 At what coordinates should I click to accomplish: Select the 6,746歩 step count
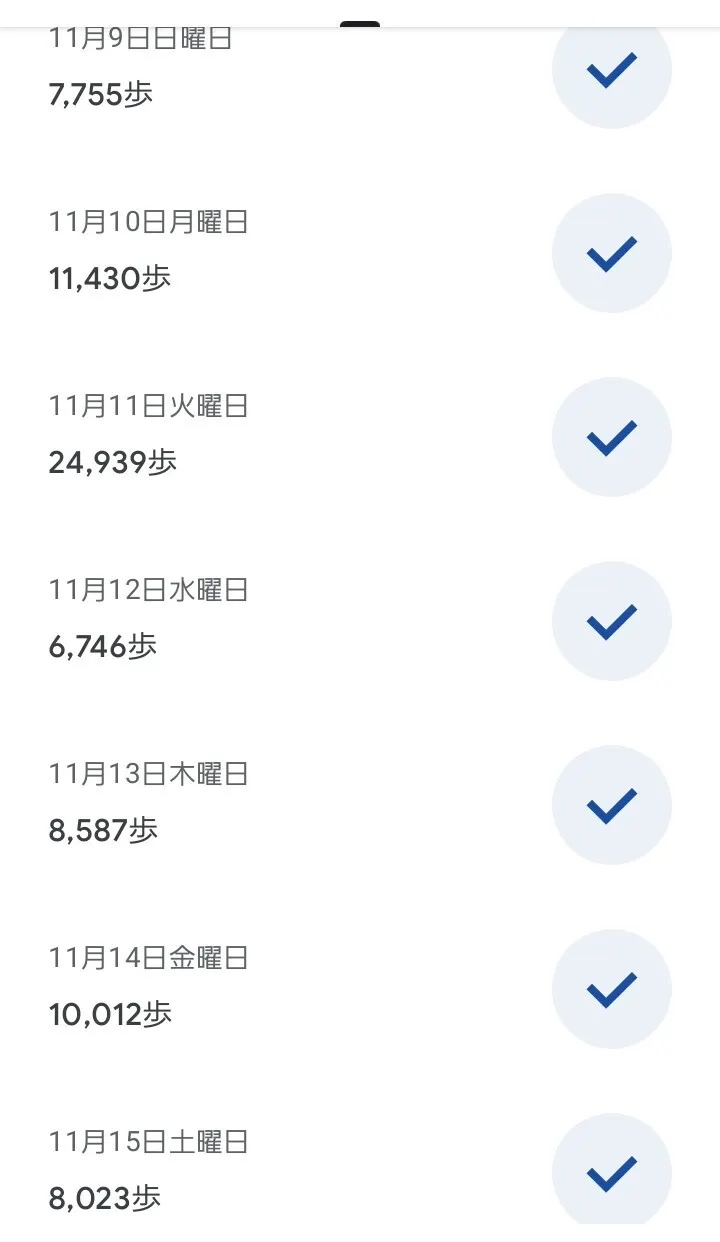click(x=102, y=646)
